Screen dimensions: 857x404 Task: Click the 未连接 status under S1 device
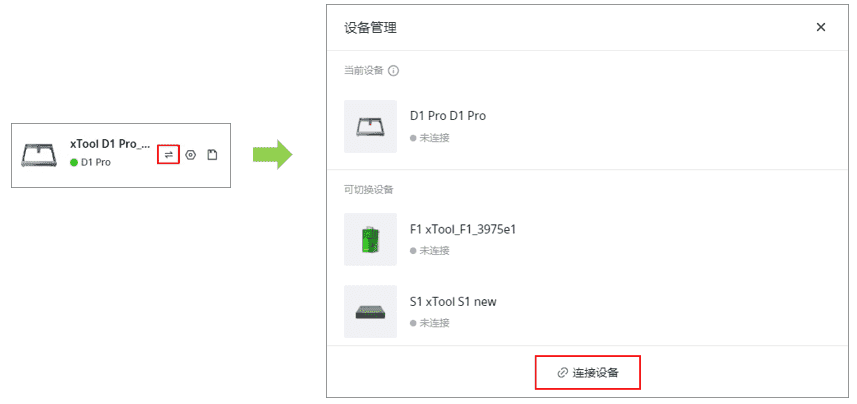(430, 323)
